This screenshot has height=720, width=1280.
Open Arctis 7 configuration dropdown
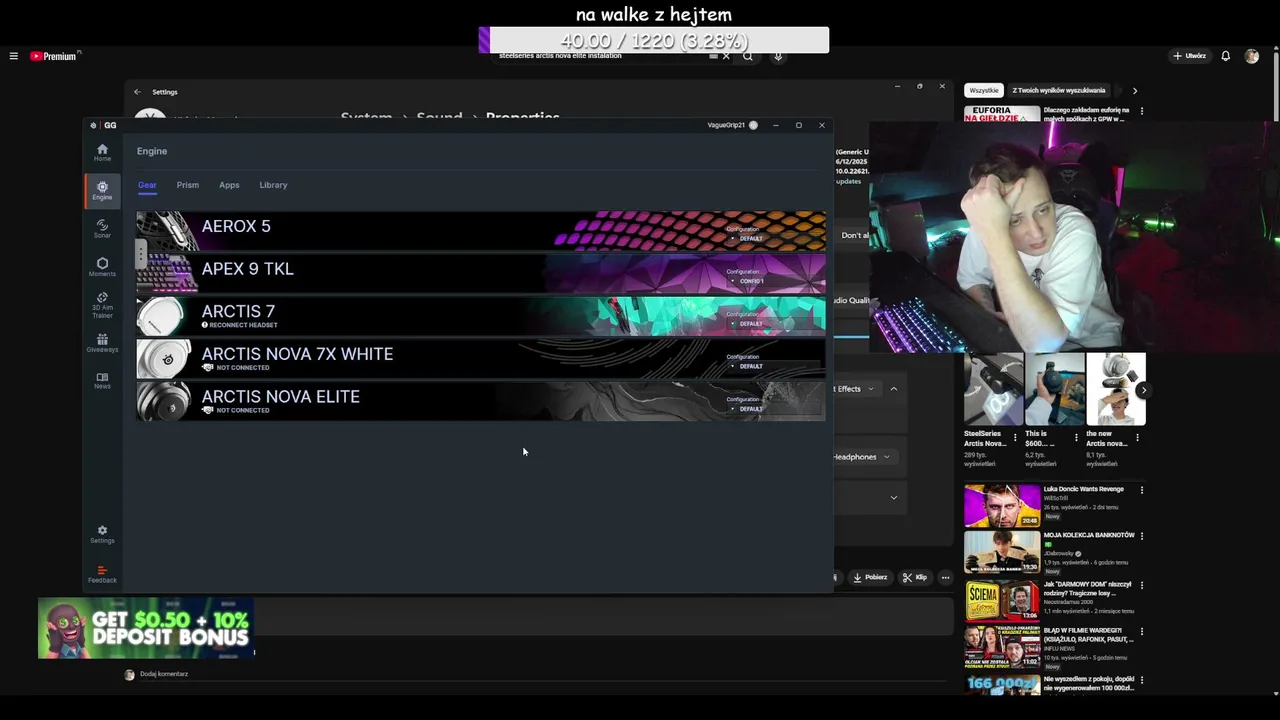click(772, 323)
